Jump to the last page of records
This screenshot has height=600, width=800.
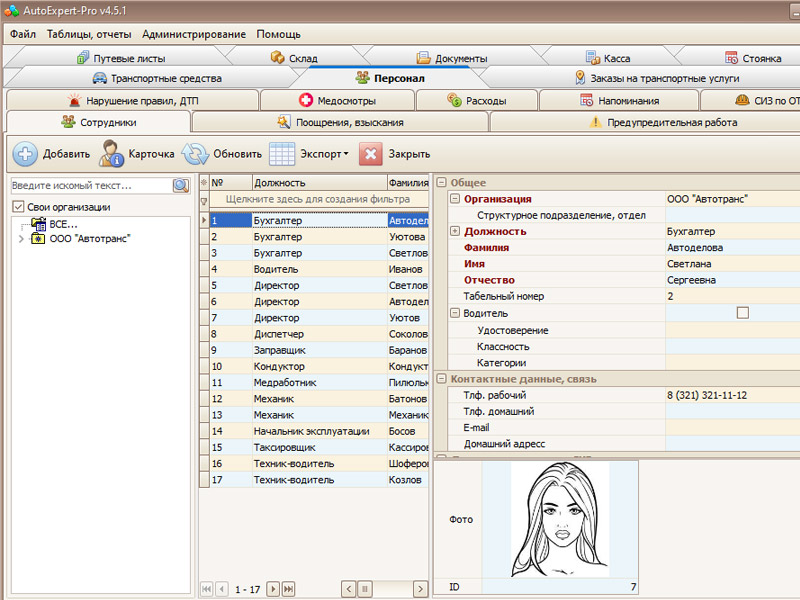[288, 589]
